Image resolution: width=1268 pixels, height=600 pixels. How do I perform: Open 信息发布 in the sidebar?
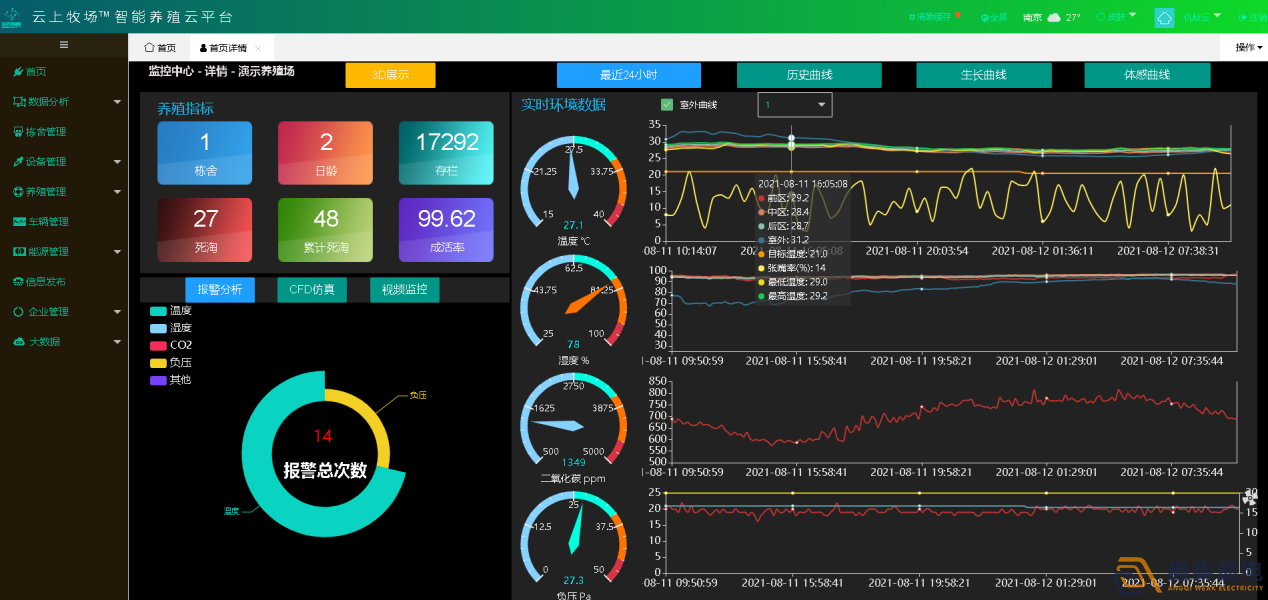tap(45, 282)
